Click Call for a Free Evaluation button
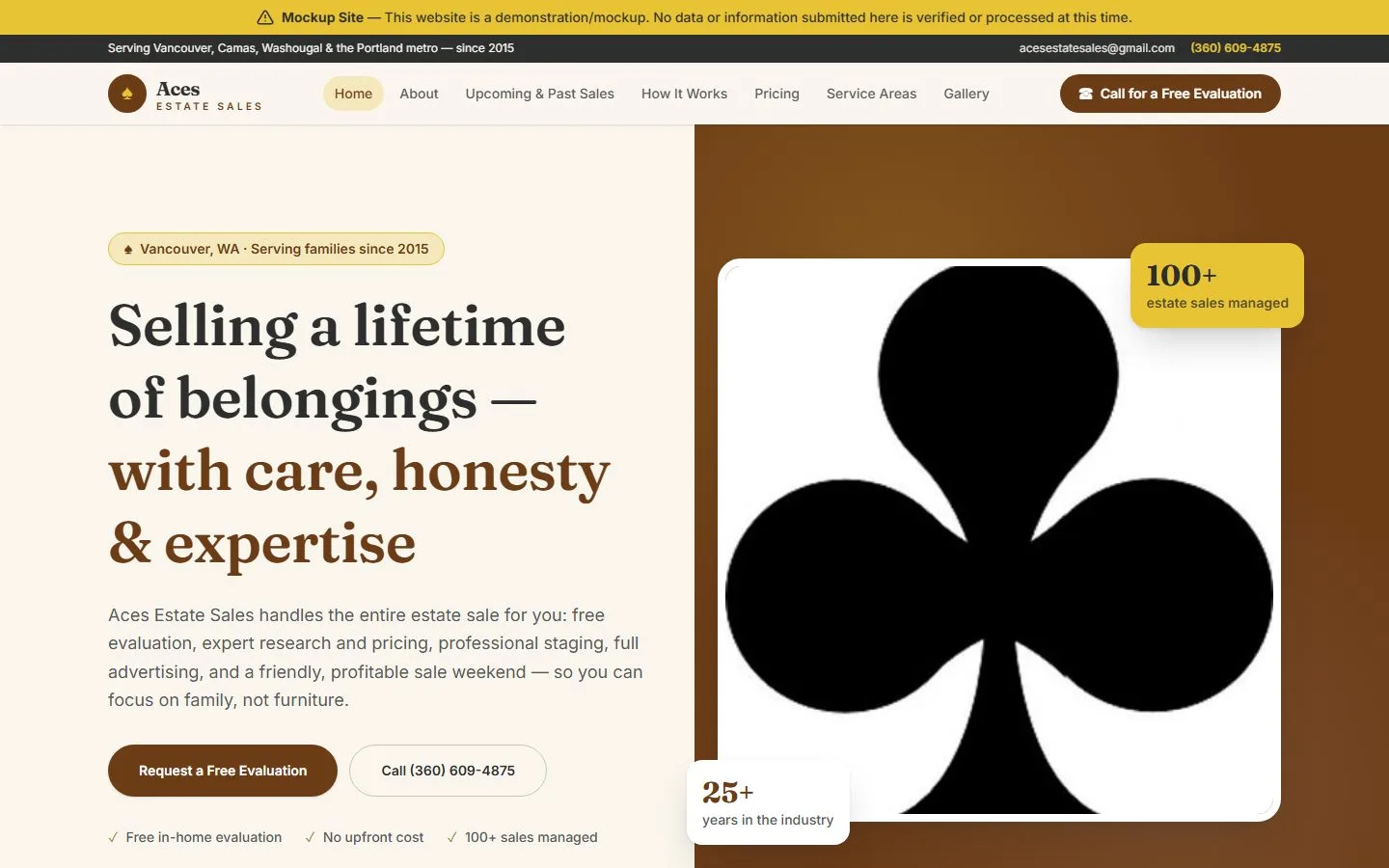This screenshot has height=868, width=1389. pos(1170,94)
